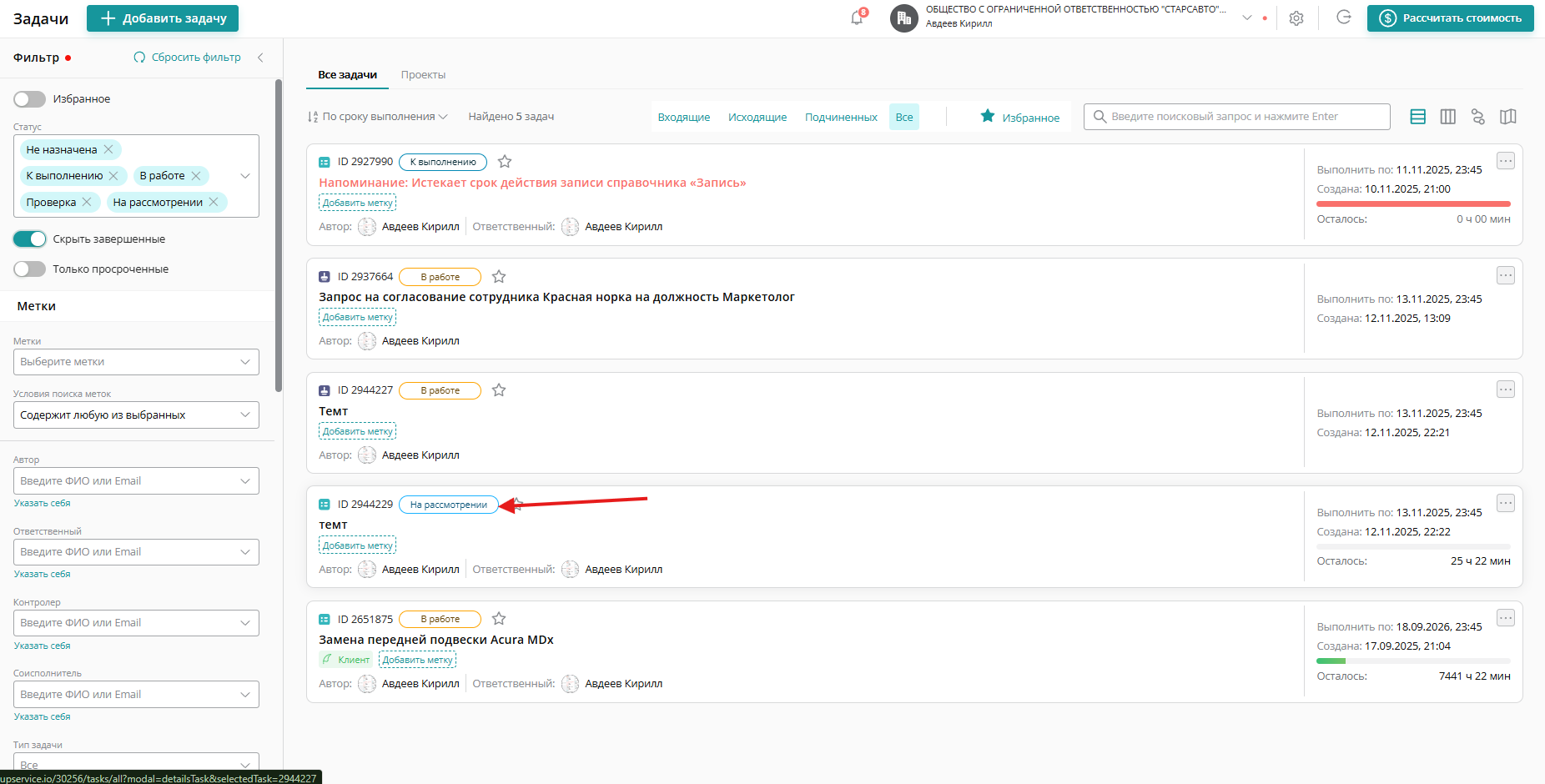Add a tag to task 2937664
Screen dimensions: 1545x784
[x=357, y=318]
